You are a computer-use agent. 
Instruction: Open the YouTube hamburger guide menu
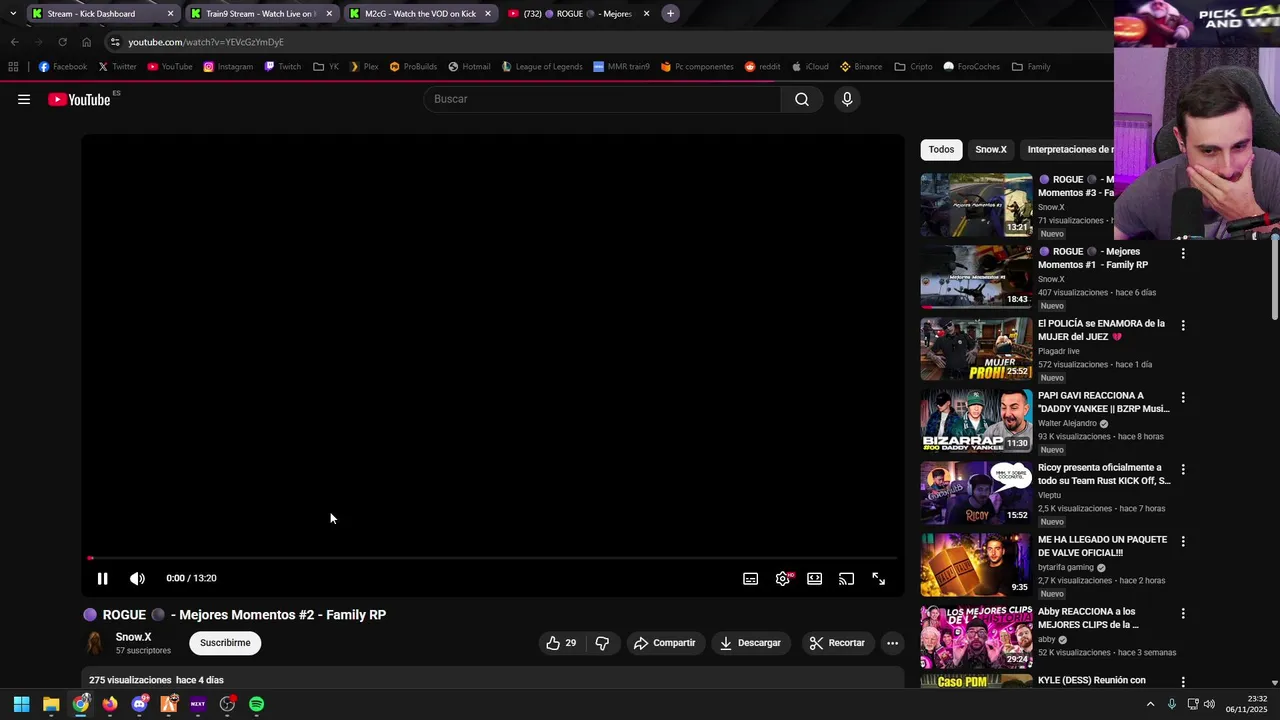(x=24, y=99)
